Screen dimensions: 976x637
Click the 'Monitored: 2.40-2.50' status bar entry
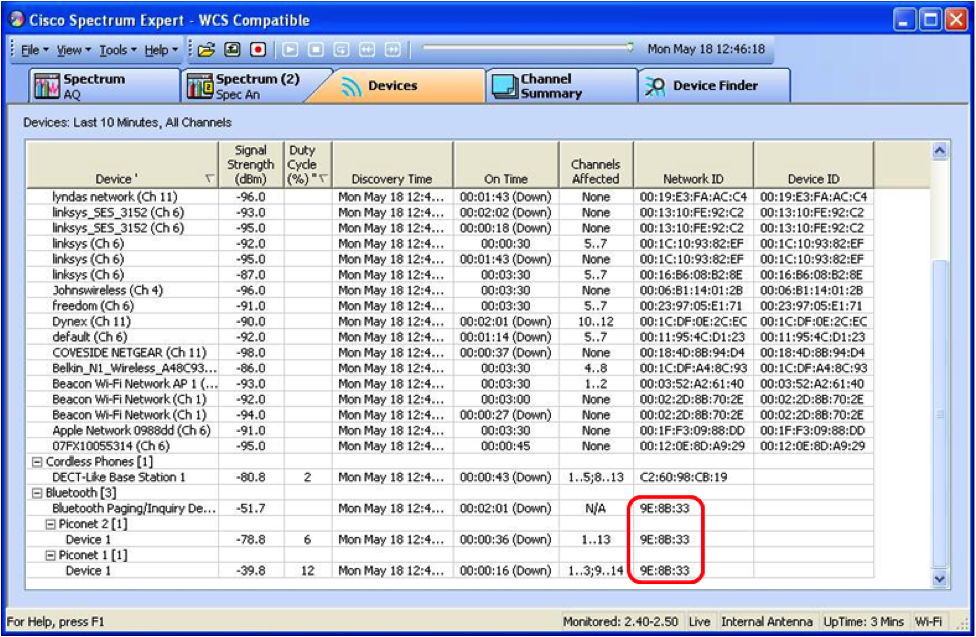point(621,621)
